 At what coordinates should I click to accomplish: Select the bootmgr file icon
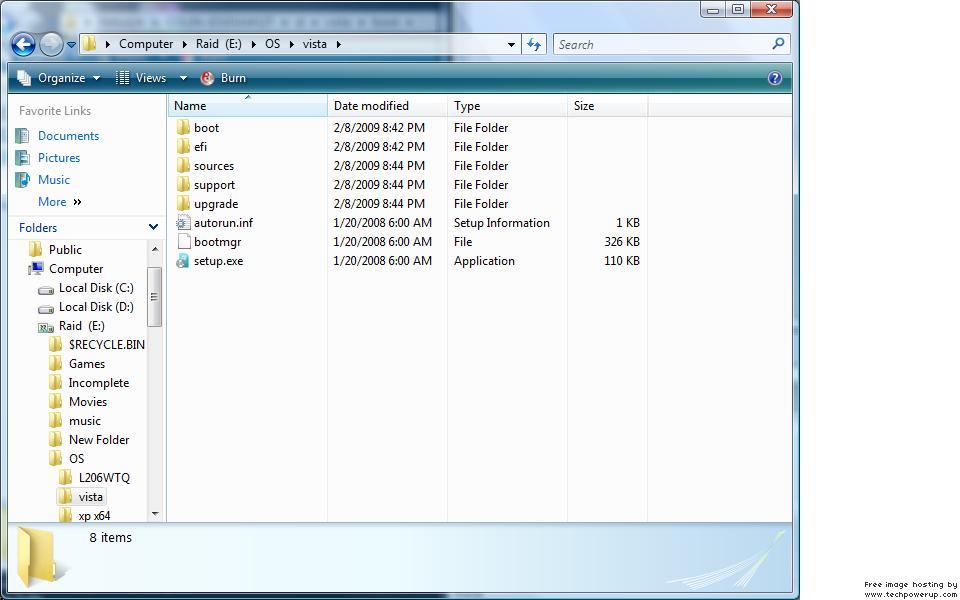coord(184,241)
